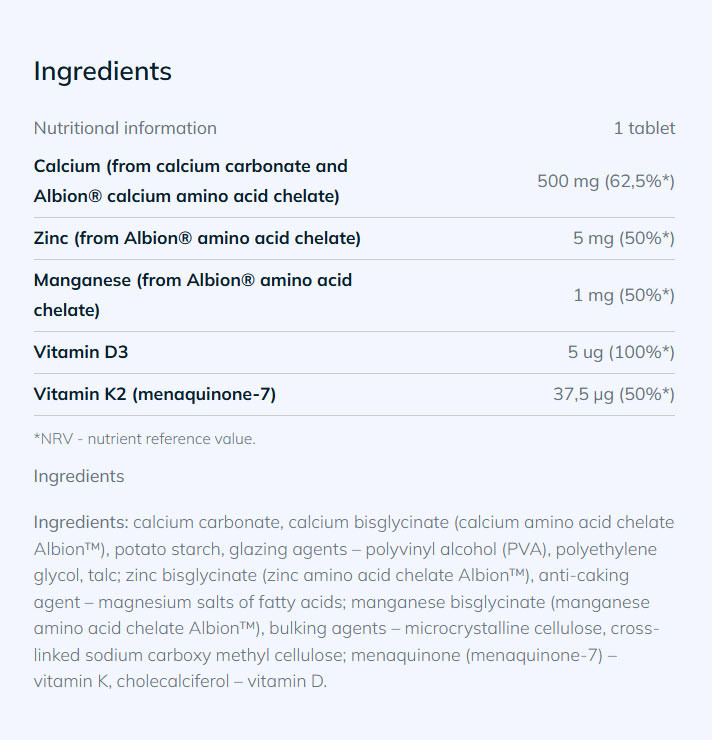
Task: Click the large Ingredients title heading
Action: point(103,71)
